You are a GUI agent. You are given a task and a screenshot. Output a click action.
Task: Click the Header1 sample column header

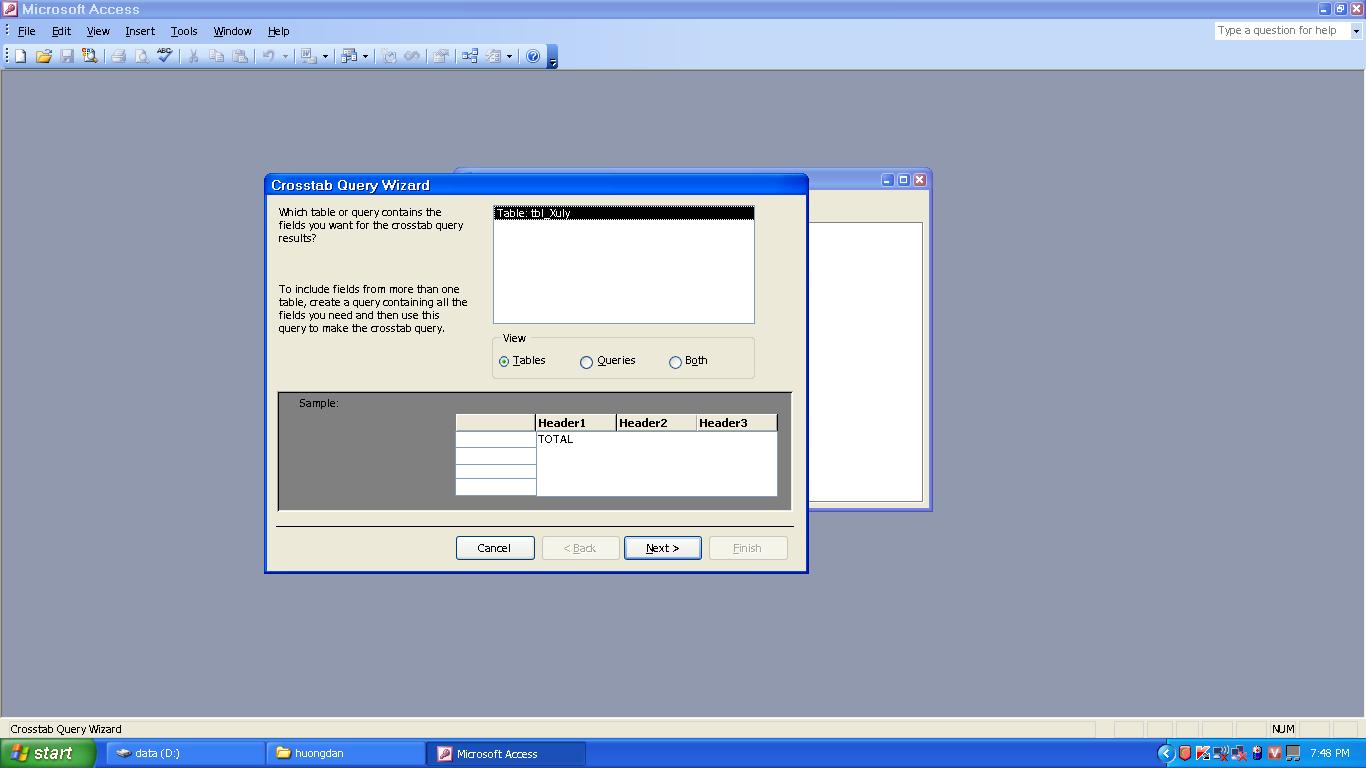coord(576,423)
